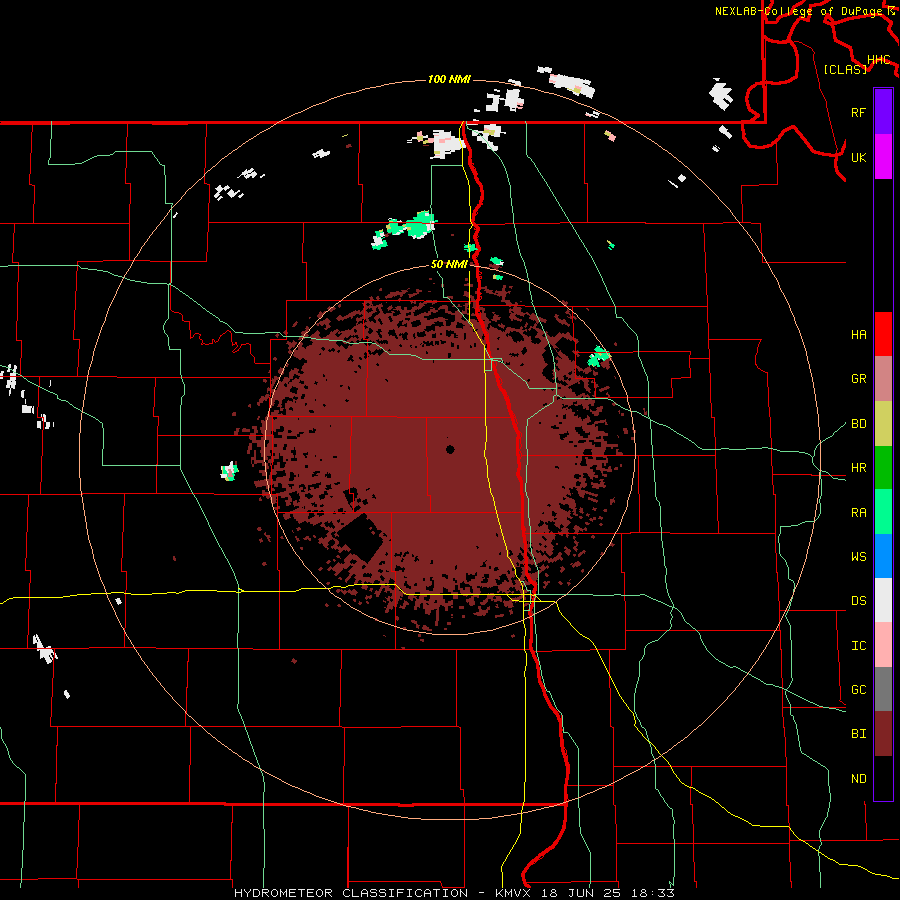Screen dimensions: 900x900
Task: Click the ND legend label
Action: 858,779
